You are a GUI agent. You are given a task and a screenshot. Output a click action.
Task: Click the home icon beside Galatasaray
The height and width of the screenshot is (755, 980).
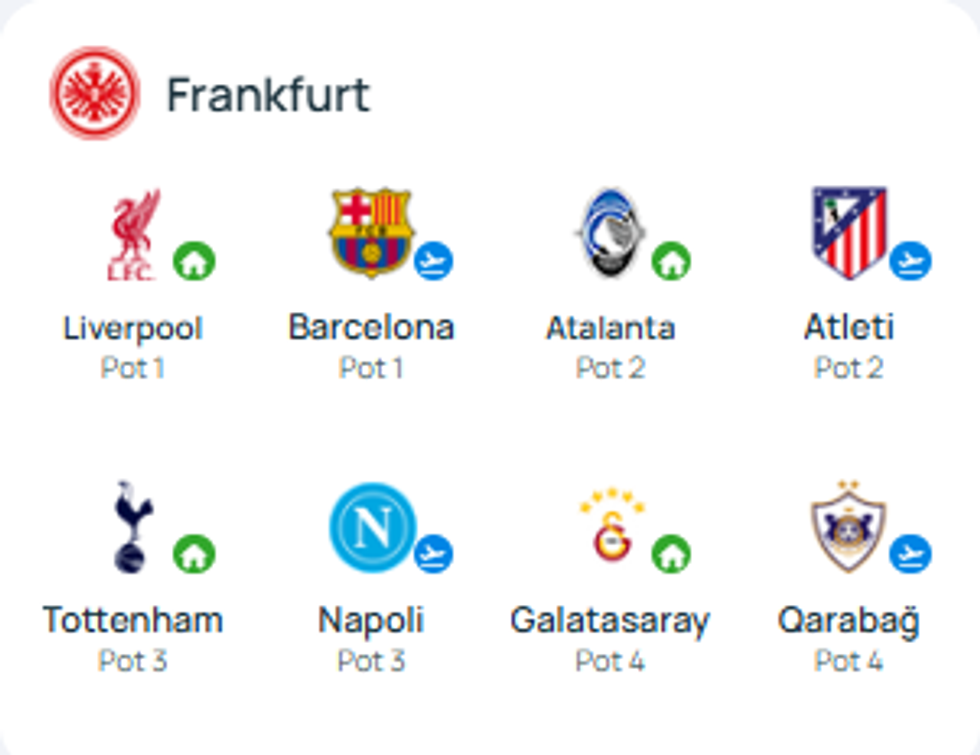(672, 554)
